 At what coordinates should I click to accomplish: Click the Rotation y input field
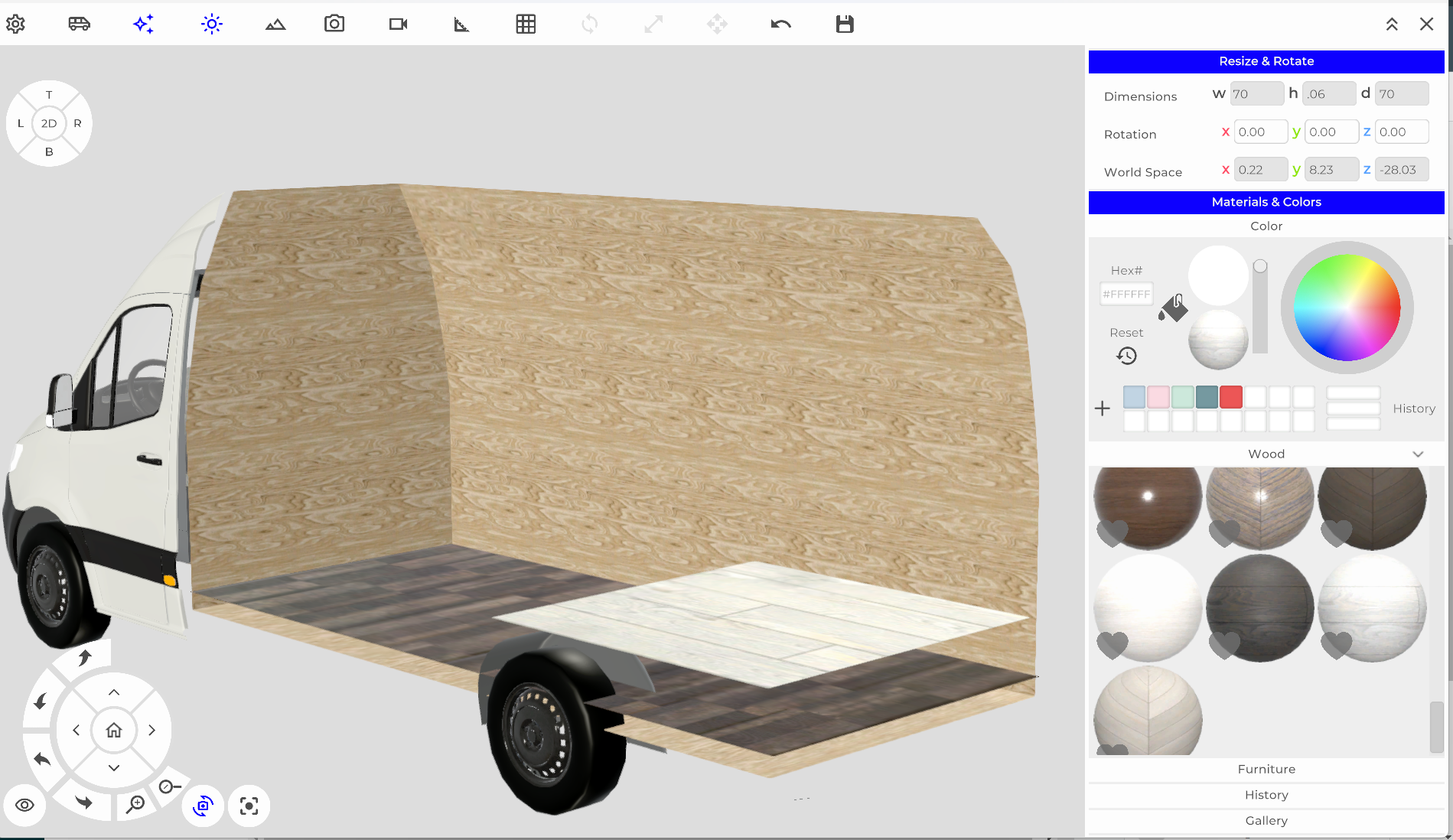coord(1331,132)
